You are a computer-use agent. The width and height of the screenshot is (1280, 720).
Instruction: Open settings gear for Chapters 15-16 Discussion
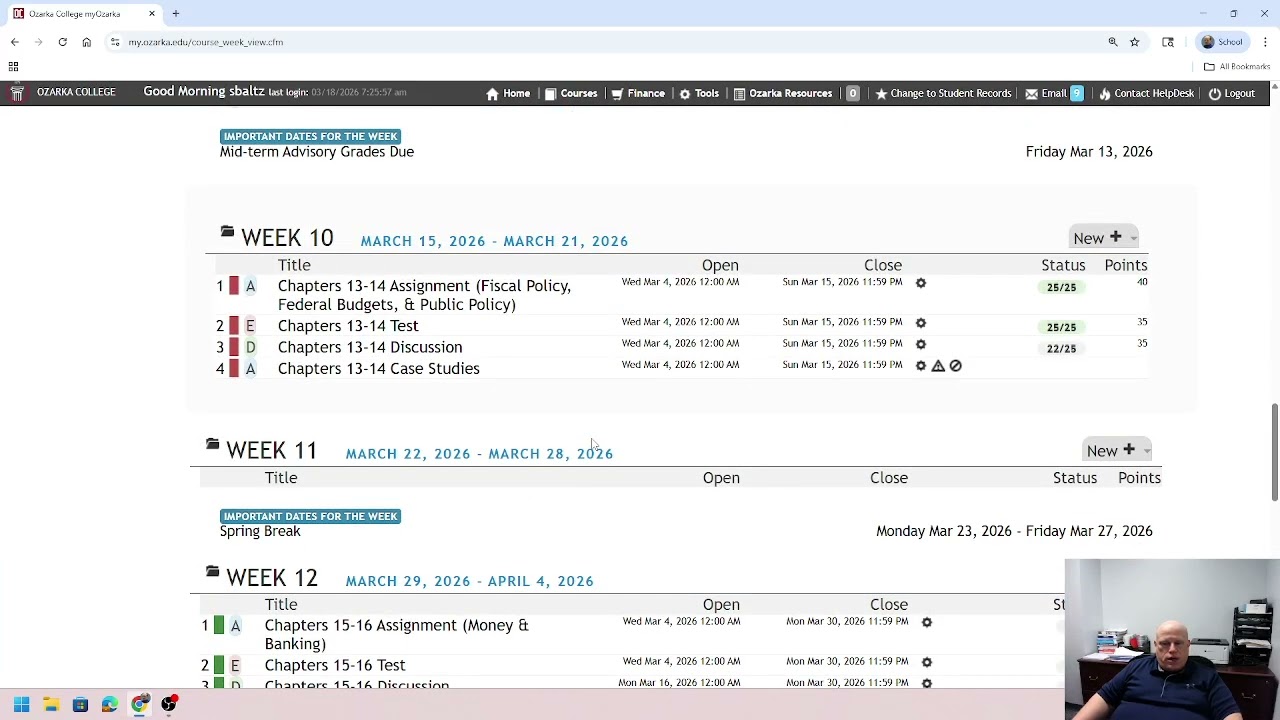[927, 683]
